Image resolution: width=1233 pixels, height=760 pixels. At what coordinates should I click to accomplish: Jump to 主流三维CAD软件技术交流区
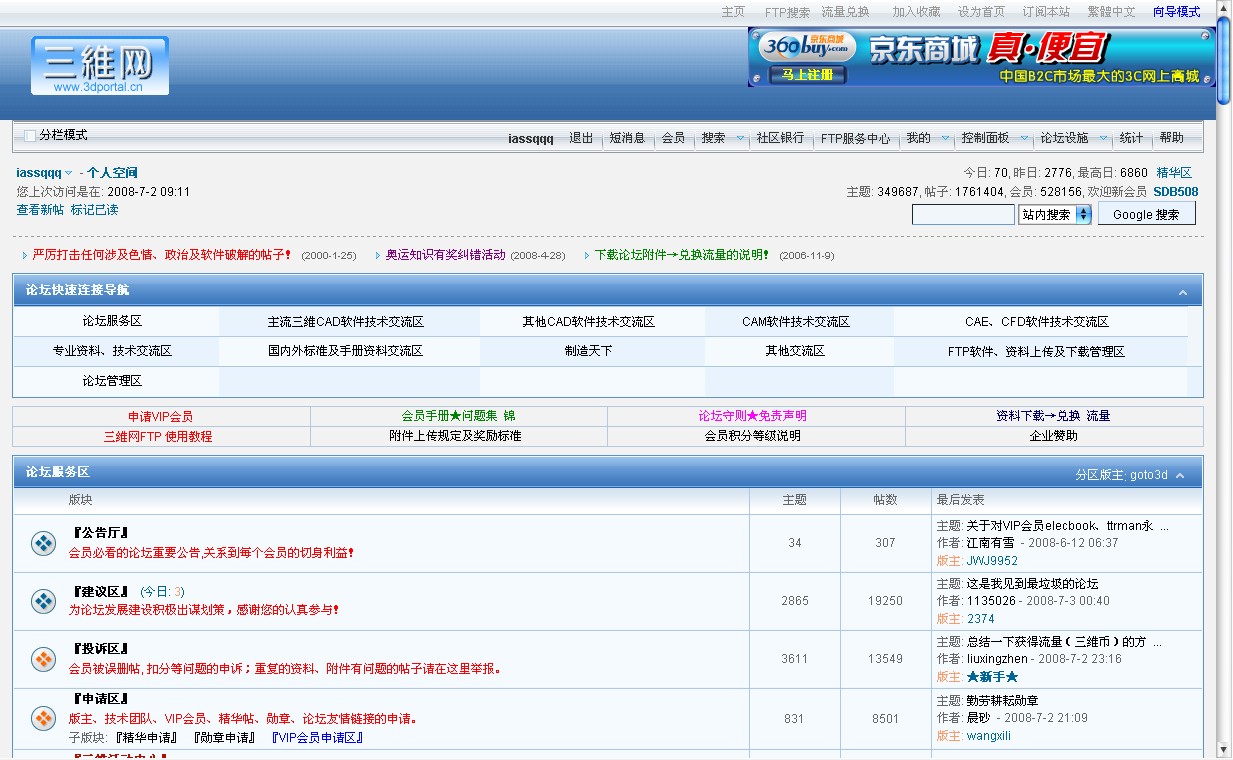tap(345, 322)
